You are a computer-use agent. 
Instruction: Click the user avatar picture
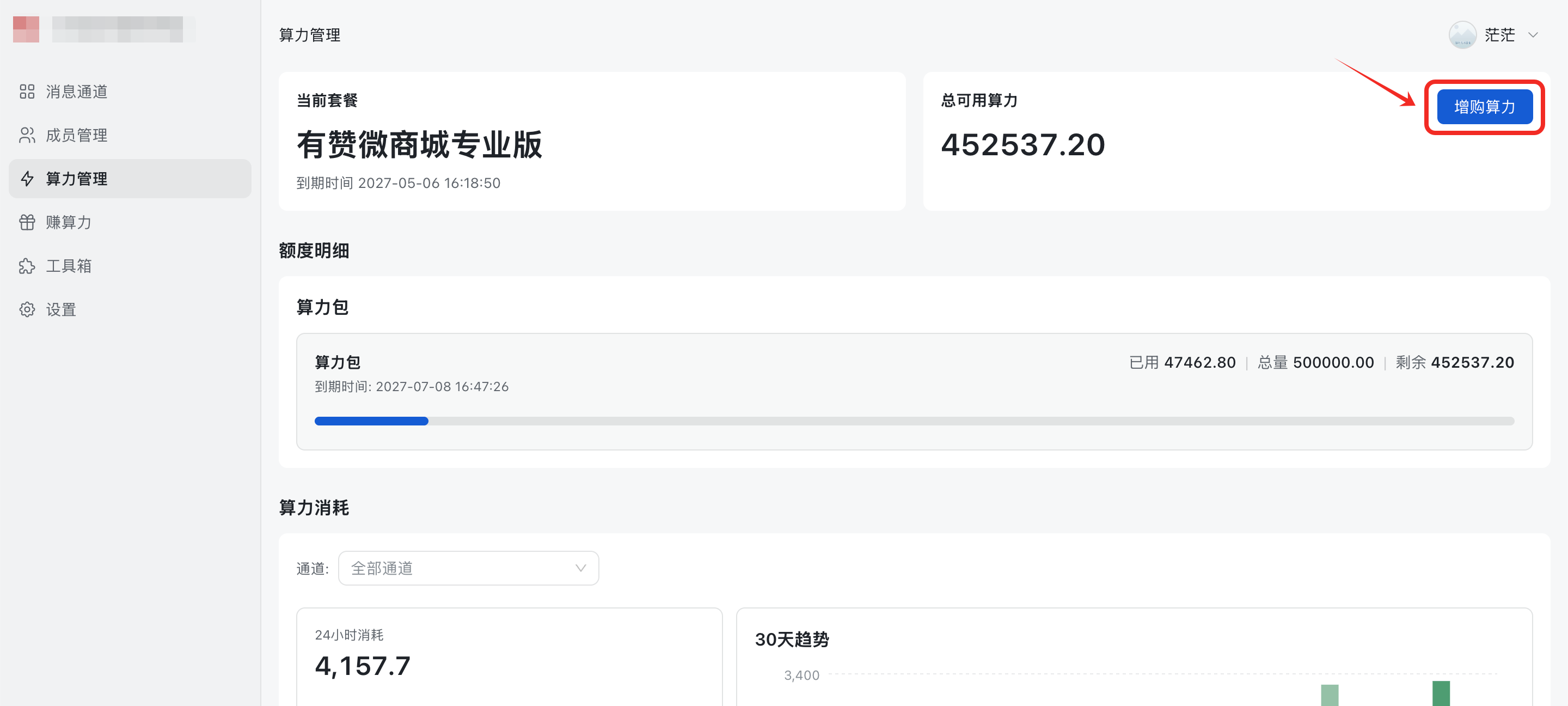point(1462,35)
